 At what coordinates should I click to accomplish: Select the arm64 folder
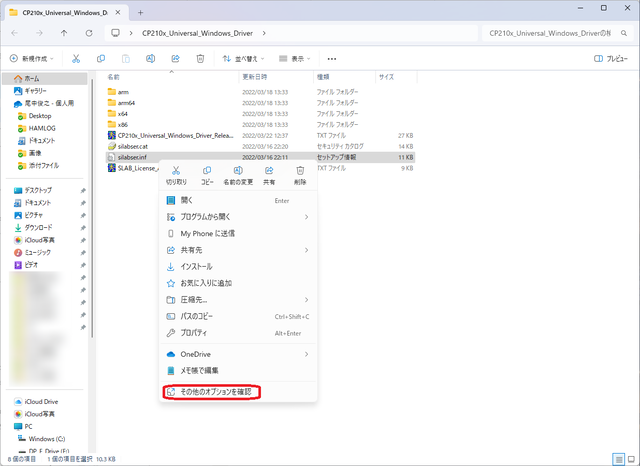260,103
